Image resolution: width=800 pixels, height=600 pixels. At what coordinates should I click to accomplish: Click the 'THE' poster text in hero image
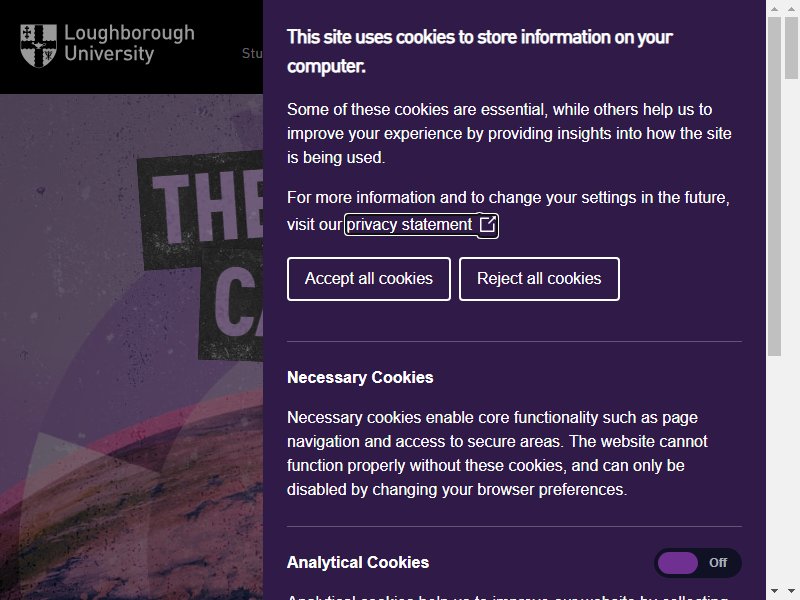(x=208, y=207)
